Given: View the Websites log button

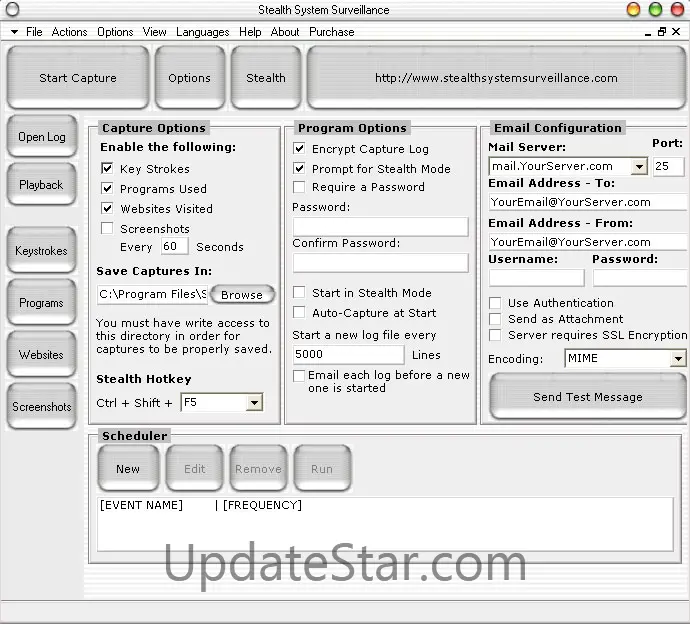Looking at the screenshot, I should click(42, 355).
